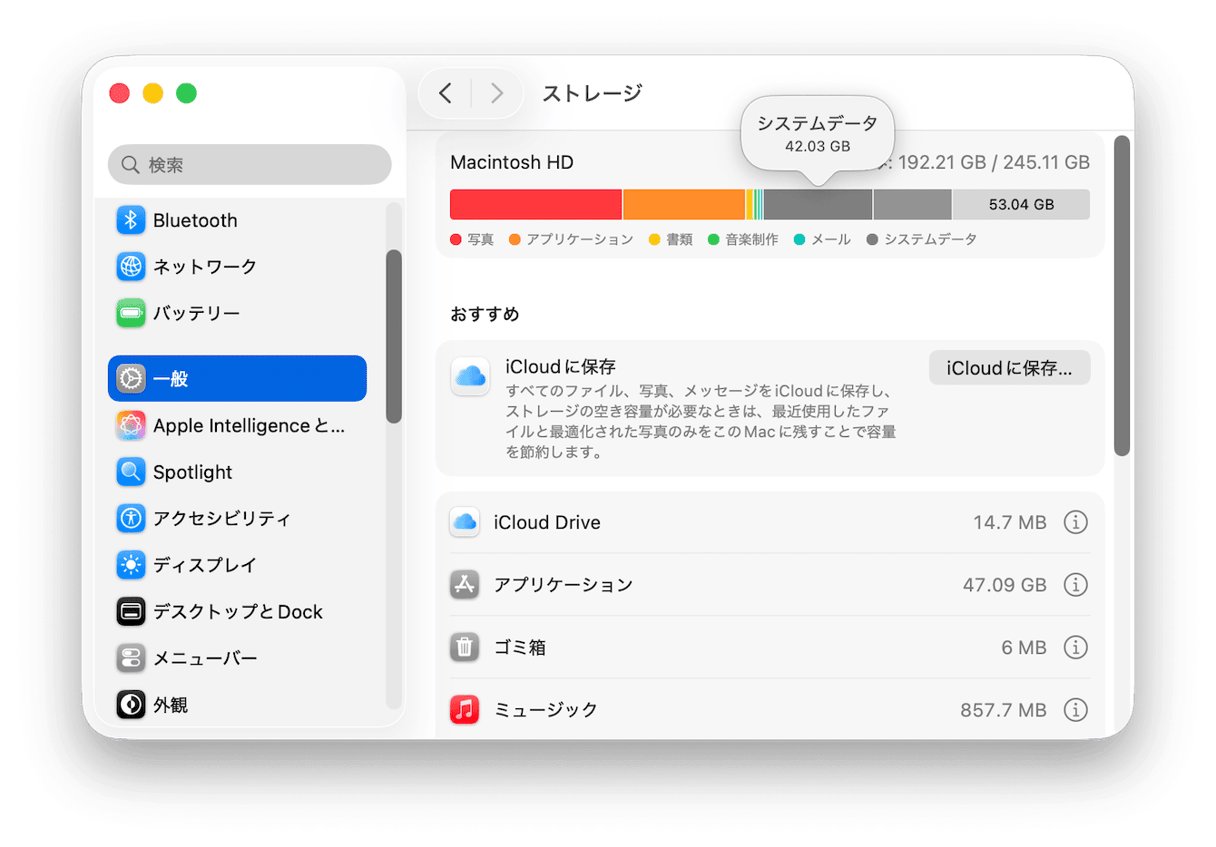Click the おすすめ section heading
This screenshot has height=847, width=1216.
click(485, 314)
